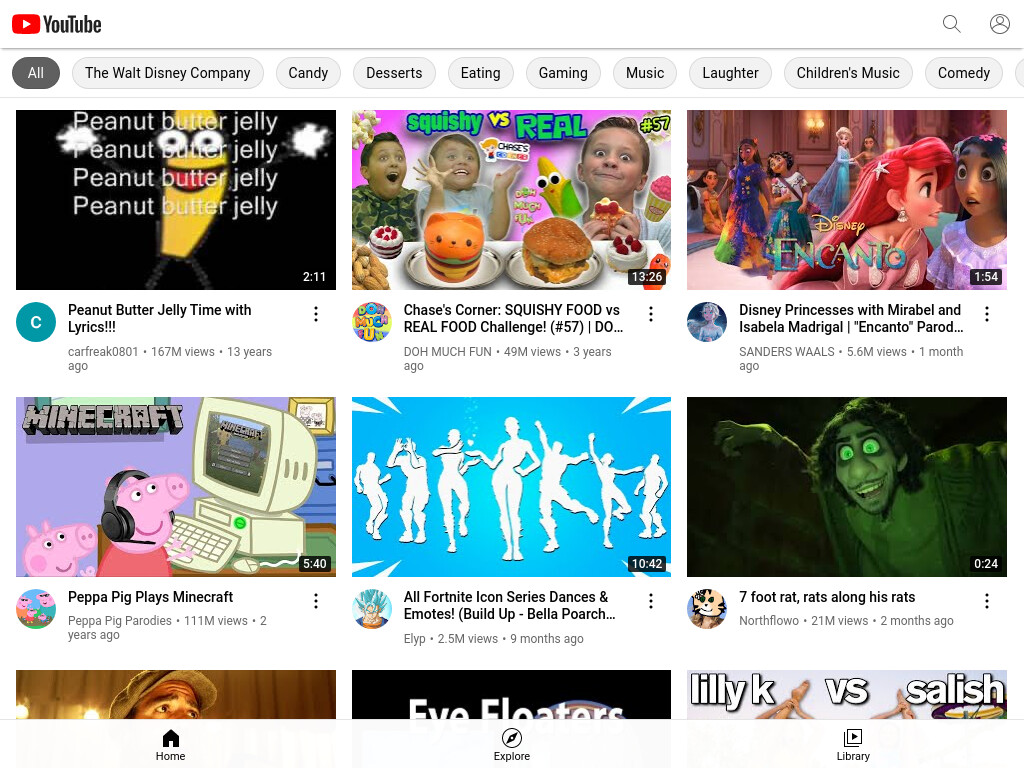Play Peppa Pig Minecraft thumbnail
The width and height of the screenshot is (1024, 768).
click(176, 487)
